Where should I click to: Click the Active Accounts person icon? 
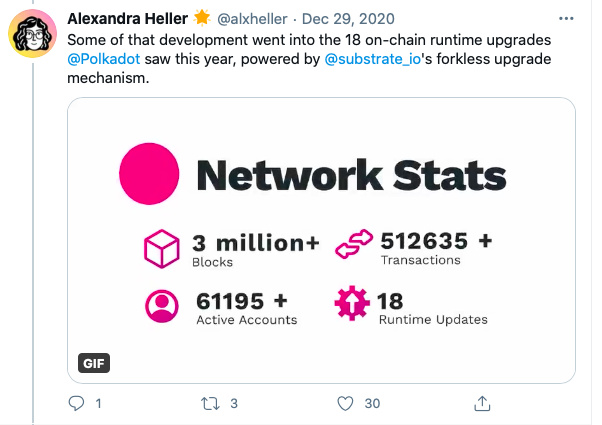[x=162, y=306]
